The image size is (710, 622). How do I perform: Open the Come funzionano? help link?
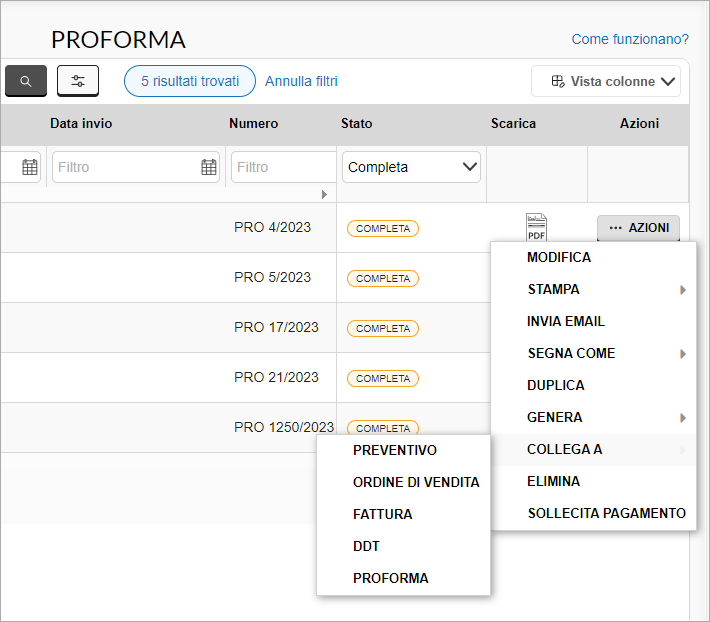pos(630,39)
